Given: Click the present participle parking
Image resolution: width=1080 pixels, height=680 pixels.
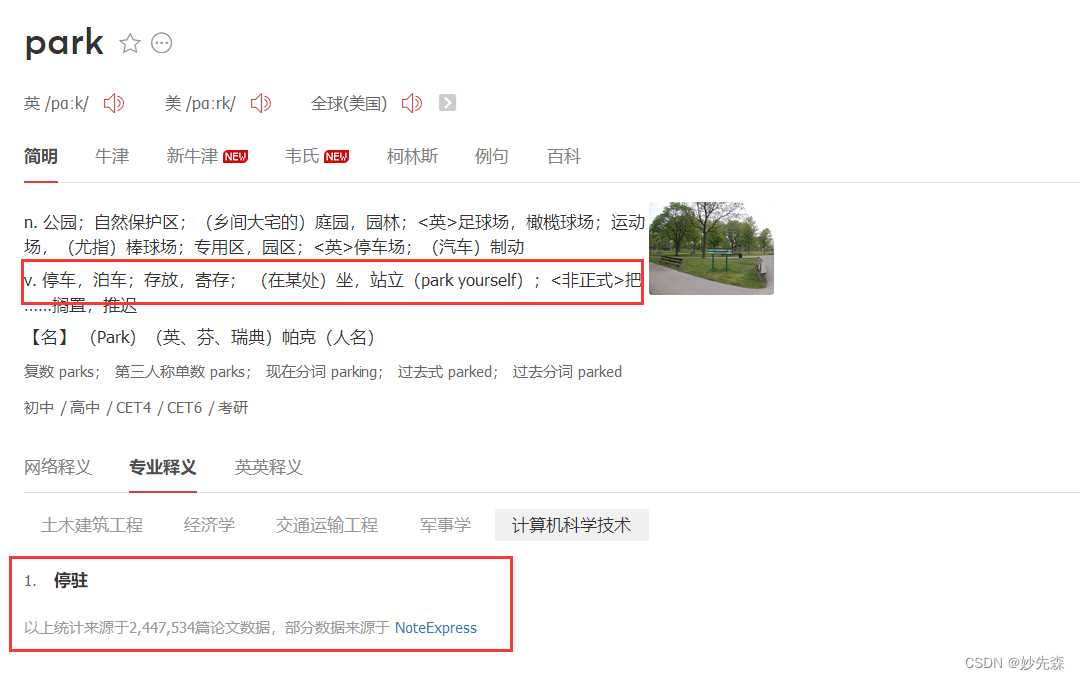Looking at the screenshot, I should [354, 372].
